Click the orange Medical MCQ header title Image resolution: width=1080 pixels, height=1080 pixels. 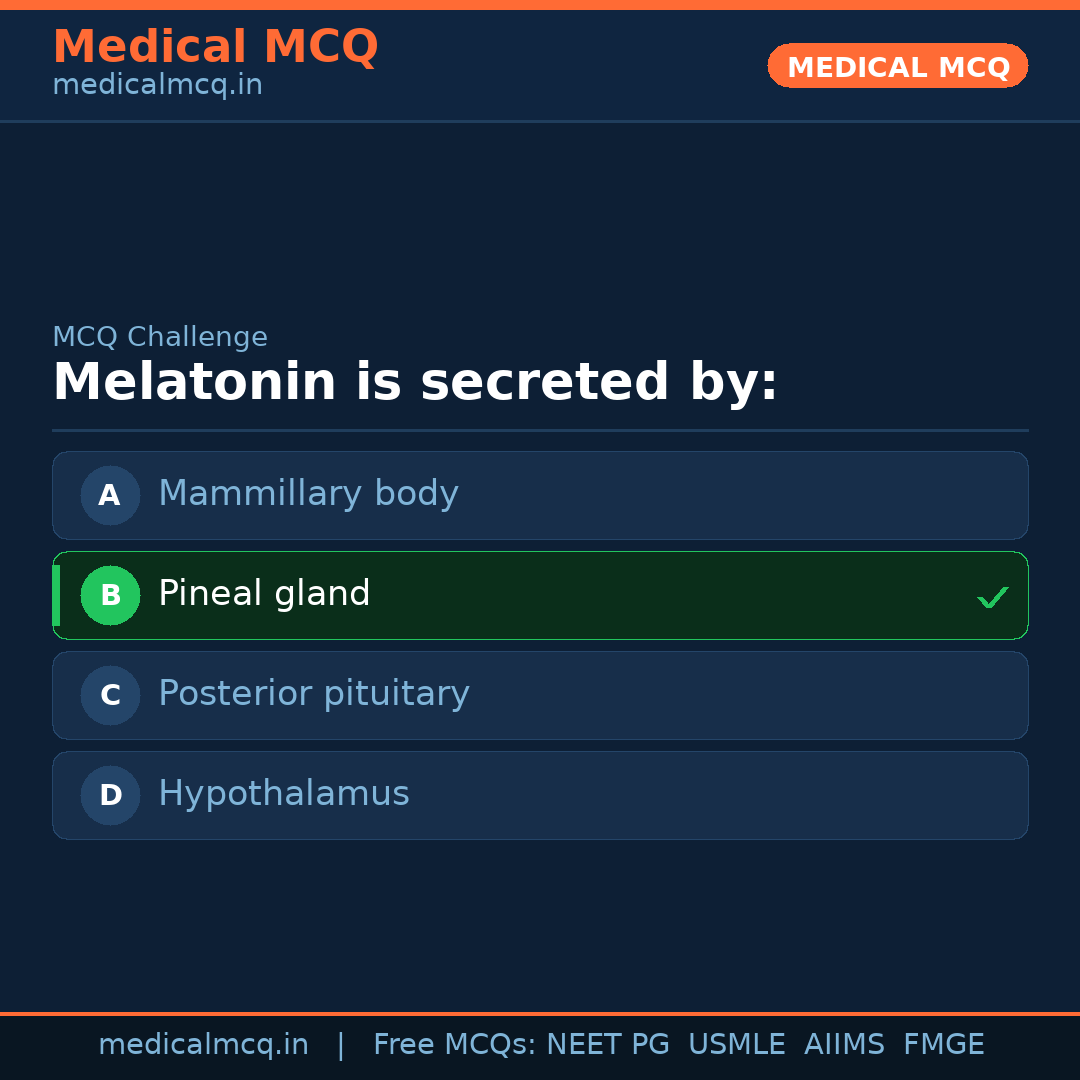pos(215,47)
